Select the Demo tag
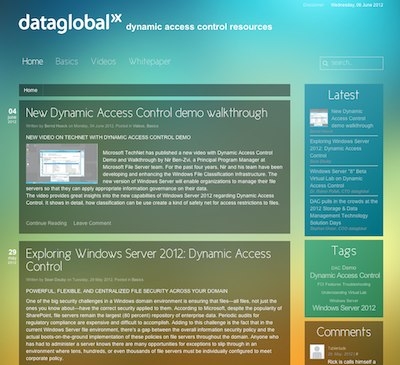This screenshot has width=400, height=365. tap(349, 268)
